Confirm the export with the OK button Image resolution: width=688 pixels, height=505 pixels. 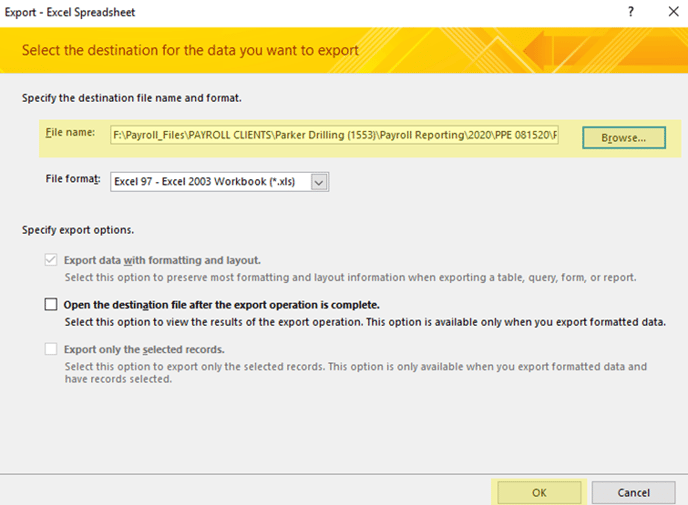coord(538,492)
